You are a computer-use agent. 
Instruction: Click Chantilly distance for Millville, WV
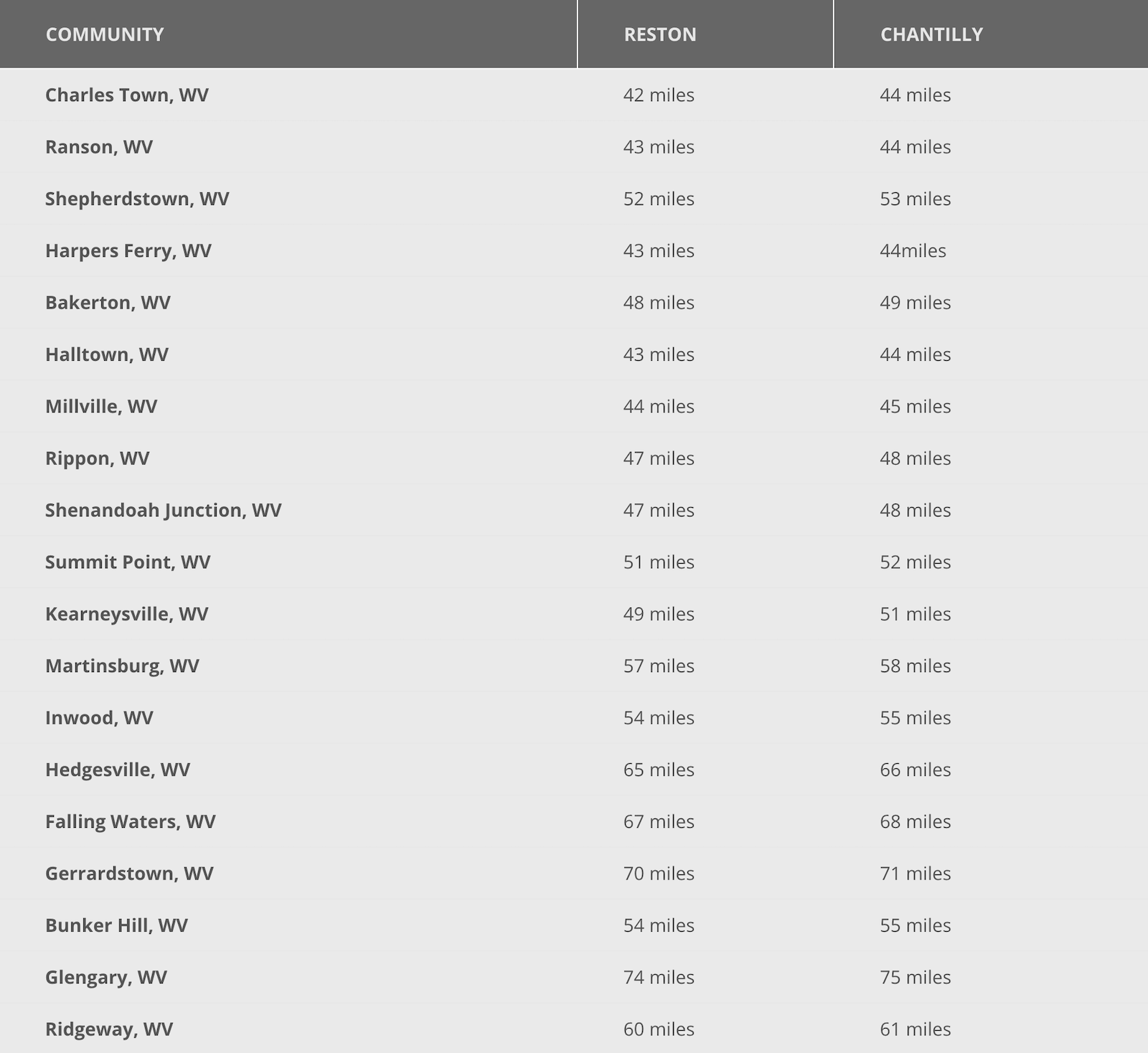[x=915, y=407]
